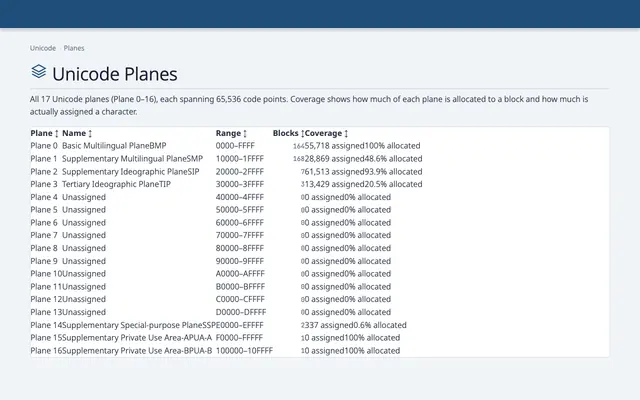Viewport: 640px width, 400px height.
Task: Open Supplementary Private Use Area-B row
Action: 320,351
